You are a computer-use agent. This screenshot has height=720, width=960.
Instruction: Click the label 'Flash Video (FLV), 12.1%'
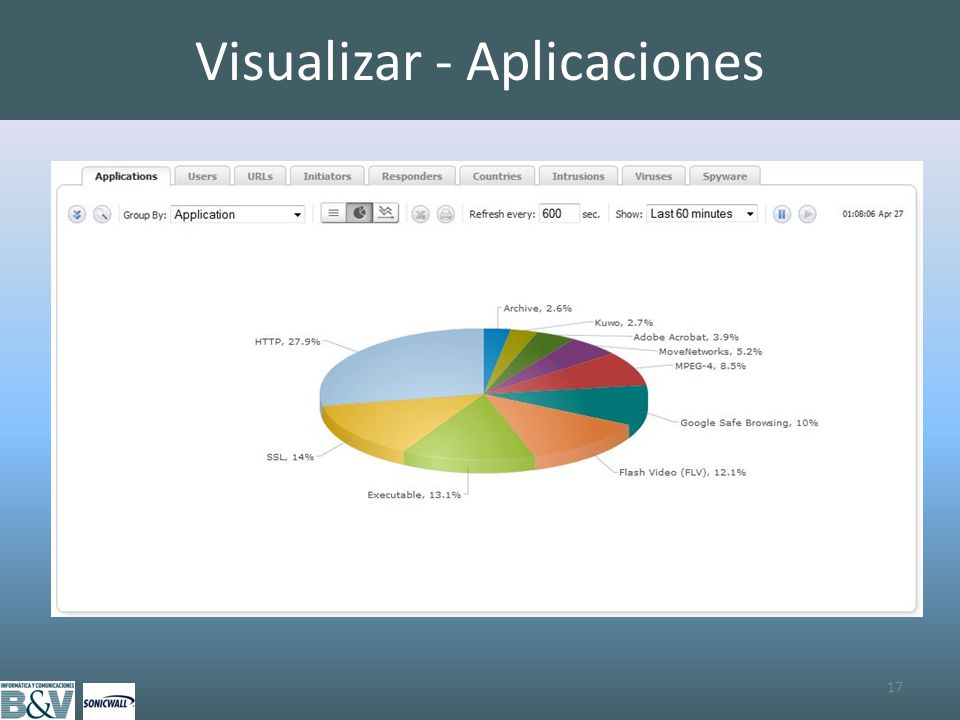pyautogui.click(x=682, y=472)
